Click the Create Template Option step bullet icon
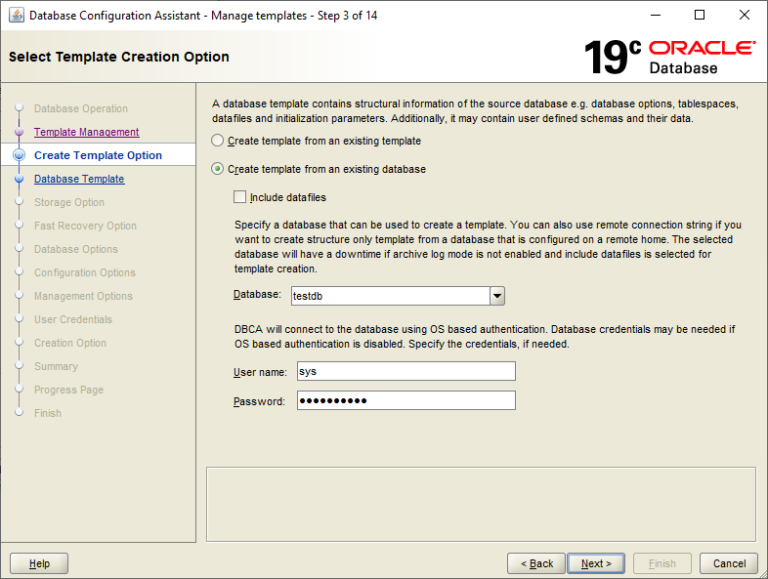The height and width of the screenshot is (579, 768). click(19, 155)
